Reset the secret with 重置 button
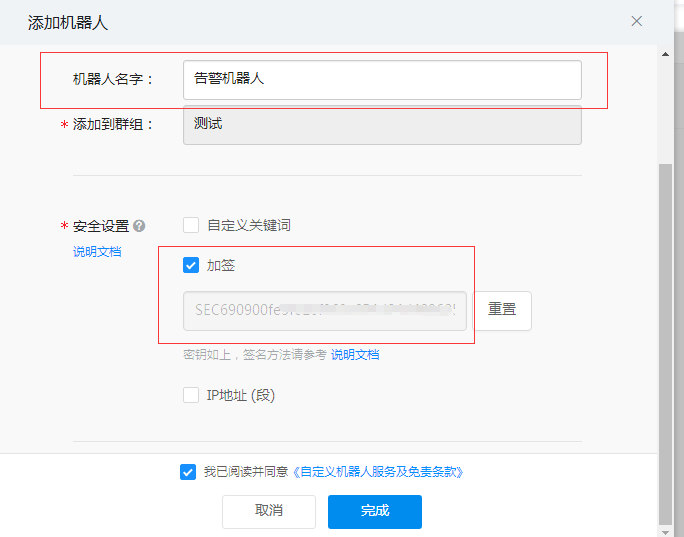Viewport: 684px width, 537px height. click(x=502, y=311)
